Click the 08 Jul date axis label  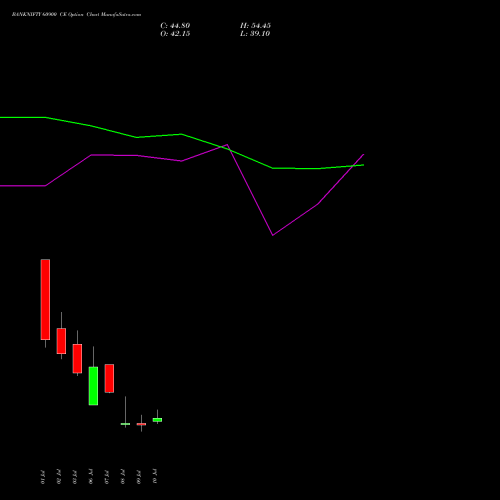coord(123,477)
